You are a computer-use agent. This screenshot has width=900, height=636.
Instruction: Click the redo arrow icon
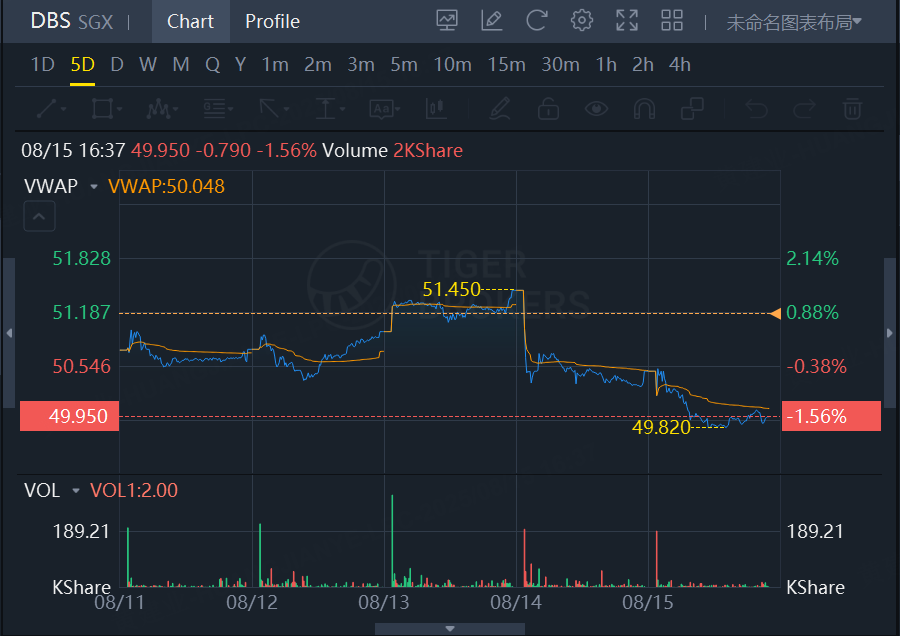[804, 108]
